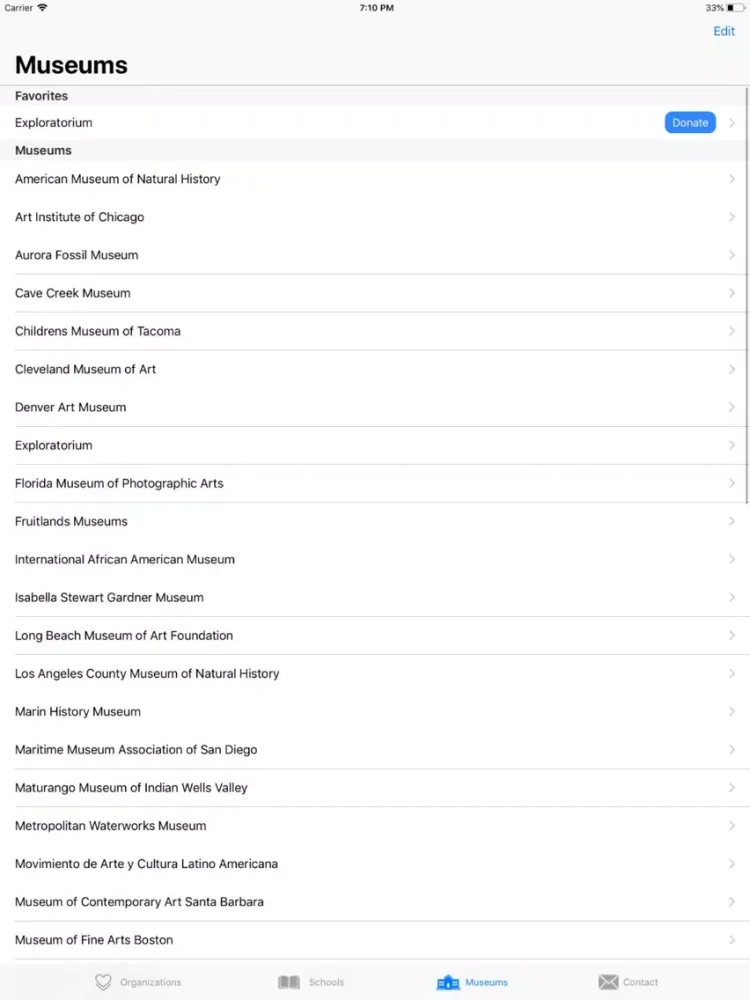The width and height of the screenshot is (750, 1000).
Task: Select the Museums building icon
Action: point(448,982)
